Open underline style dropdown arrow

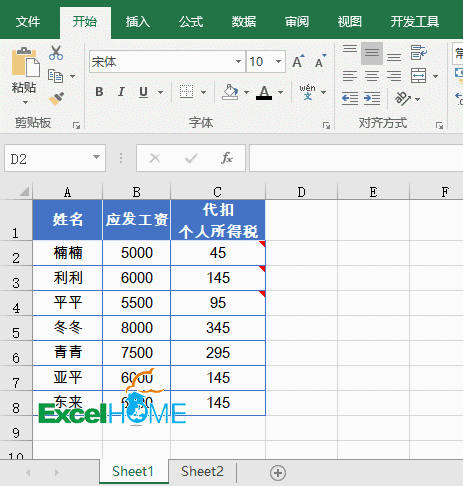160,92
